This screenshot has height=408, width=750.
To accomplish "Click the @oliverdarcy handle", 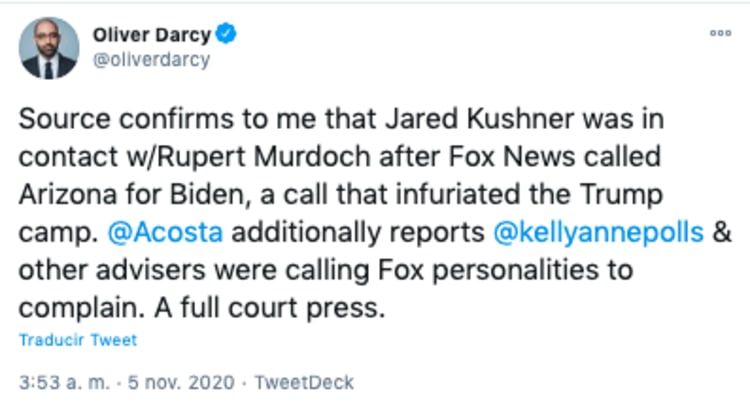I will tap(150, 60).
